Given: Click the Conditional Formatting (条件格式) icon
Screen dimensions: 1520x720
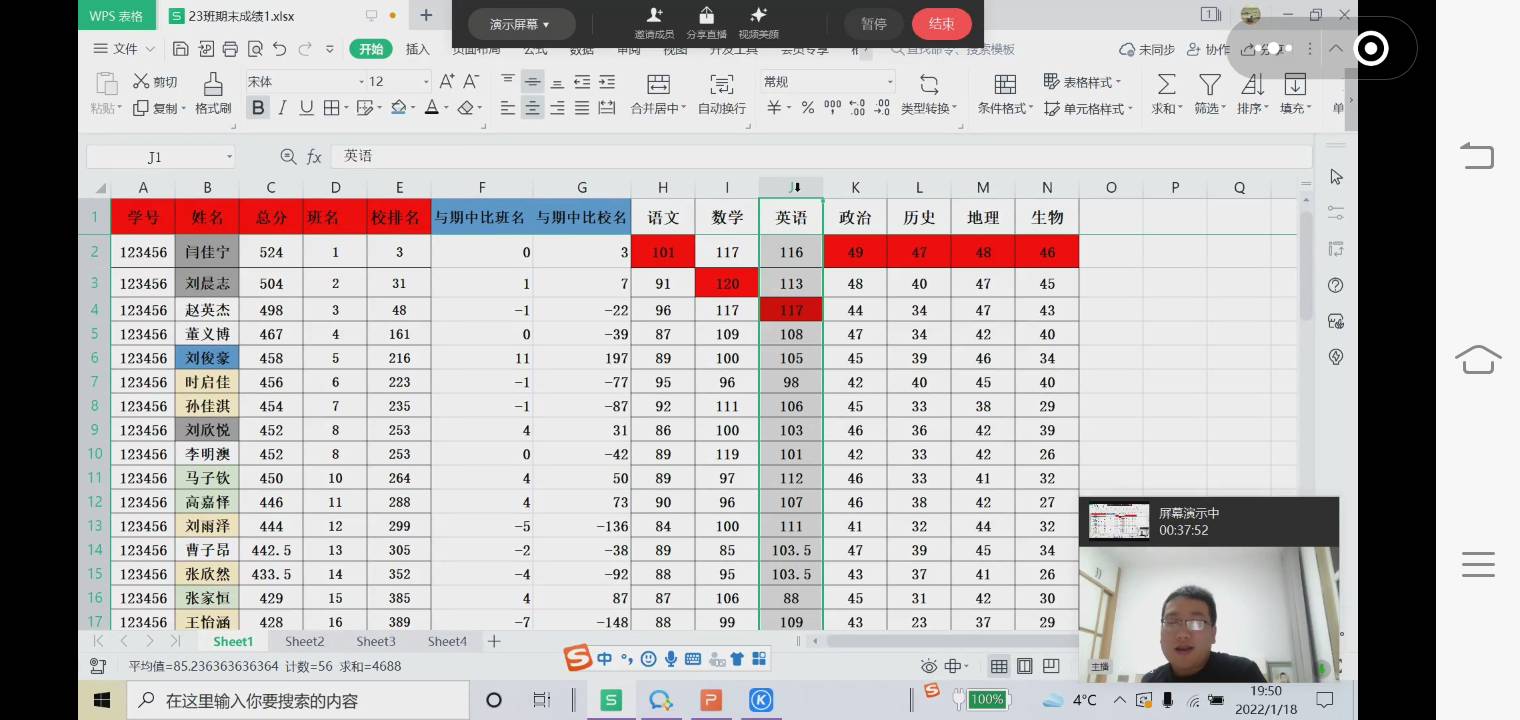Looking at the screenshot, I should (1005, 84).
